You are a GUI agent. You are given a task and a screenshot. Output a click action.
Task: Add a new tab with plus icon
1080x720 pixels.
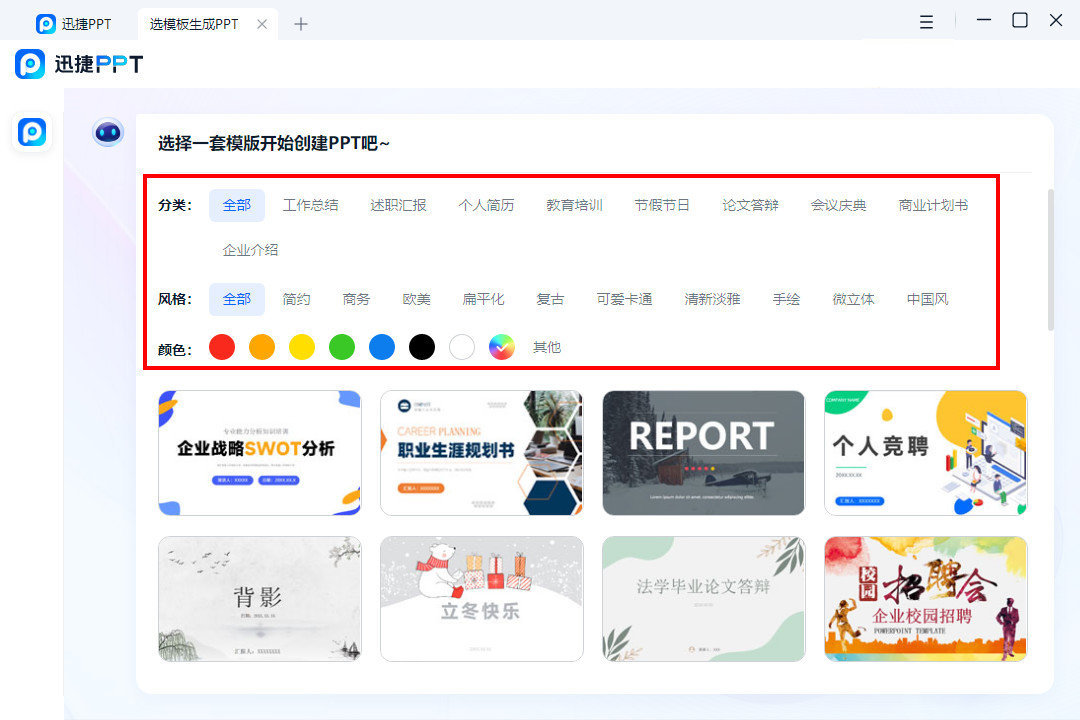pyautogui.click(x=300, y=24)
